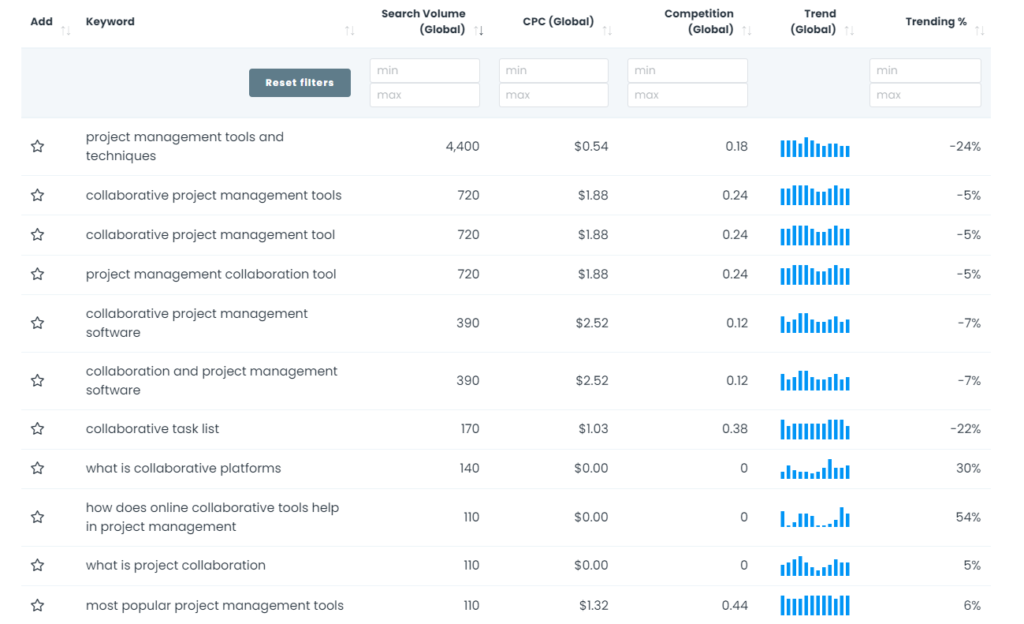Toggle the star for 'most popular project management tools'
Viewport: 1024px width, 624px height.
click(x=37, y=605)
